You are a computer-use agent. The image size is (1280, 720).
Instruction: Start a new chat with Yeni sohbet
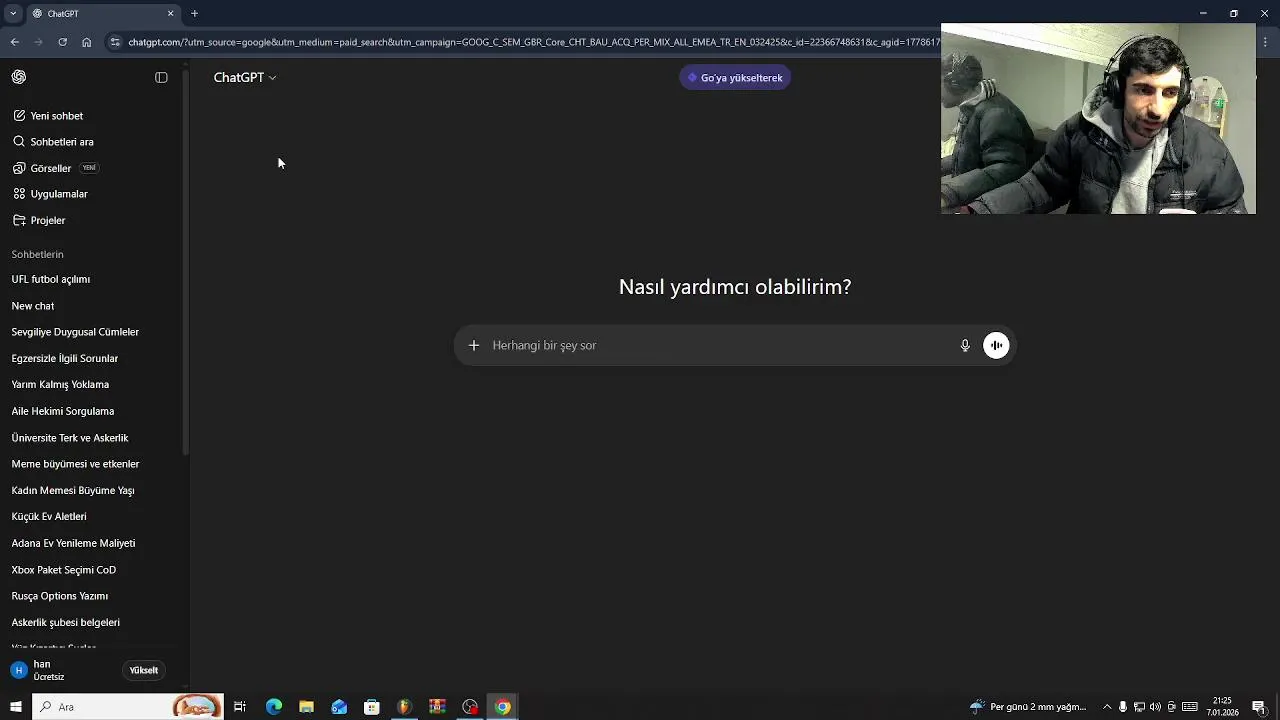[x=48, y=116]
